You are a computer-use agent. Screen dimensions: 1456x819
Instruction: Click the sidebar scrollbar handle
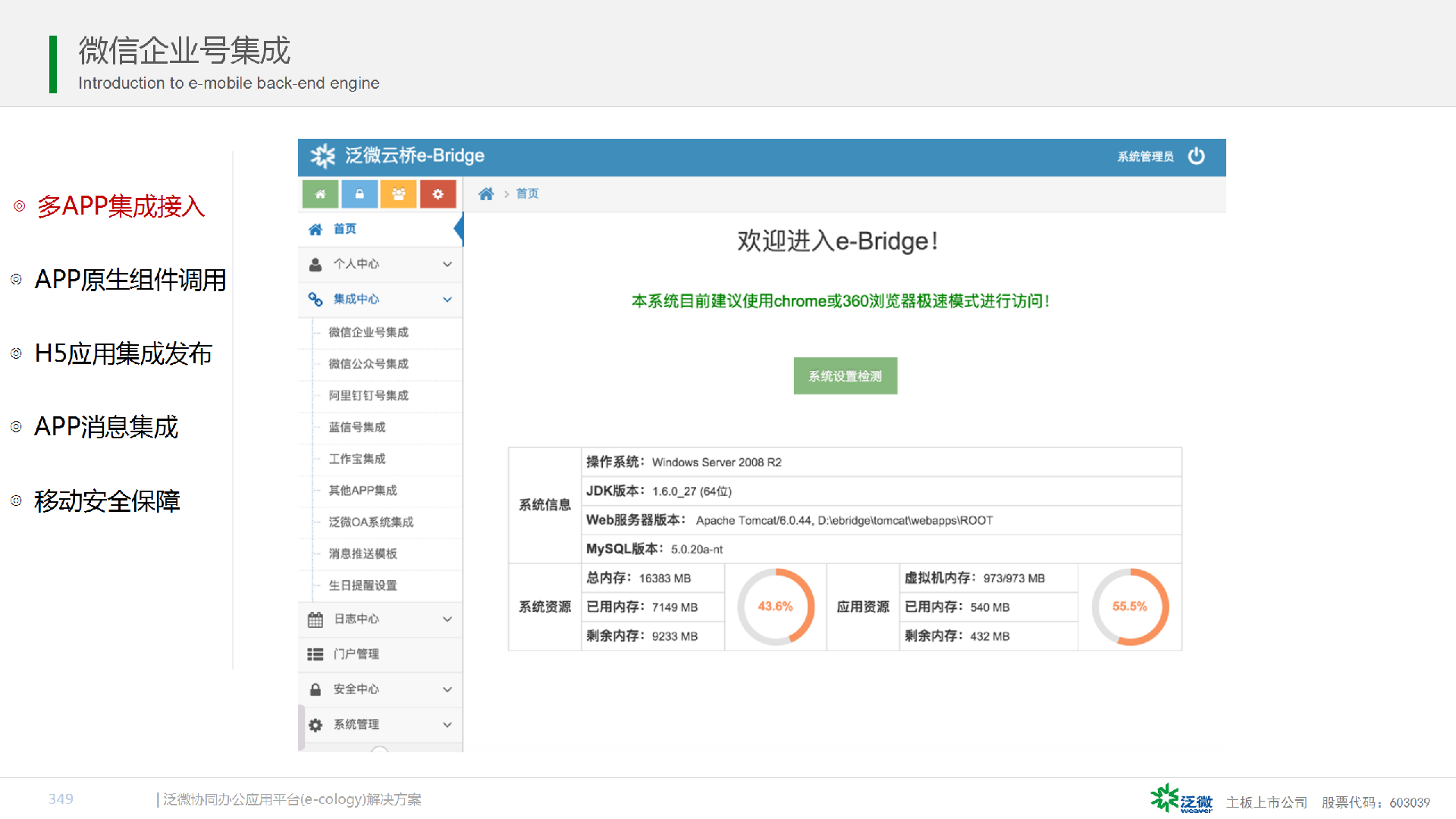point(301,726)
